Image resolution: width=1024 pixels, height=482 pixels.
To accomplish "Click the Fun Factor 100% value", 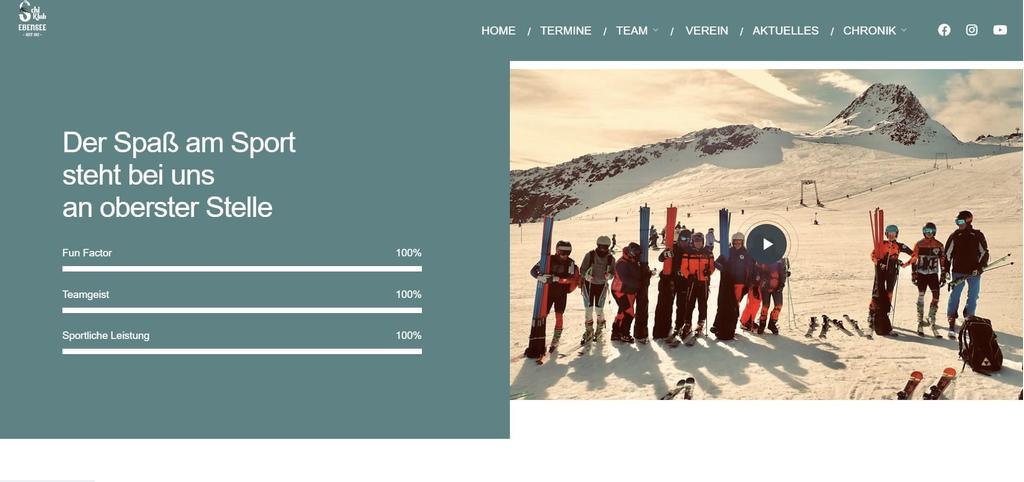I will (x=408, y=253).
